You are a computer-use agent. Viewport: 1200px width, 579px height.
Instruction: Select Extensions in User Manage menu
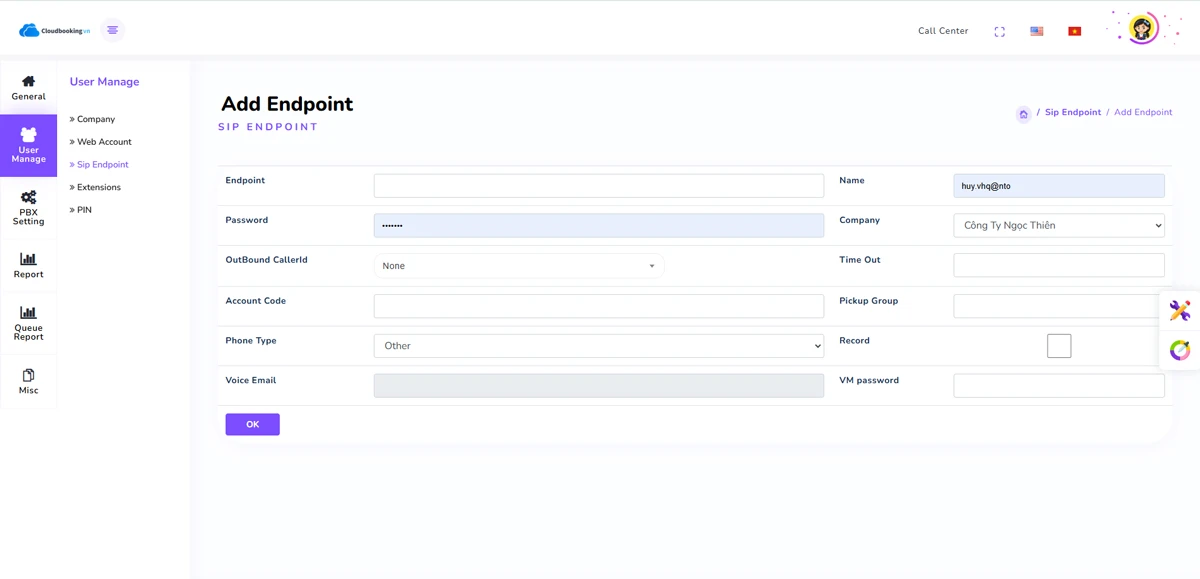point(98,187)
